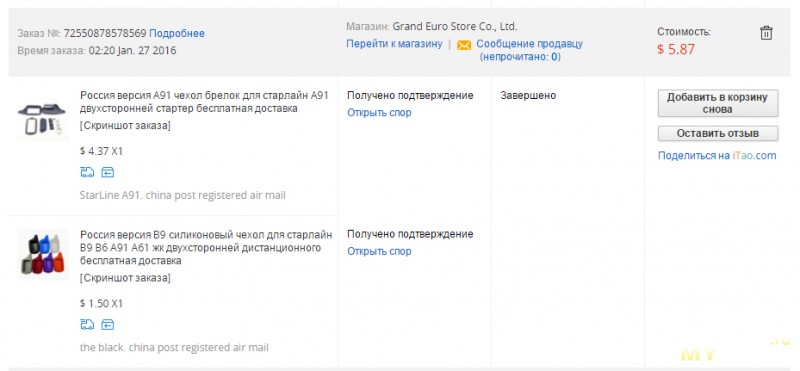View order screenshot for A91 case
800x371 pixels.
point(125,126)
